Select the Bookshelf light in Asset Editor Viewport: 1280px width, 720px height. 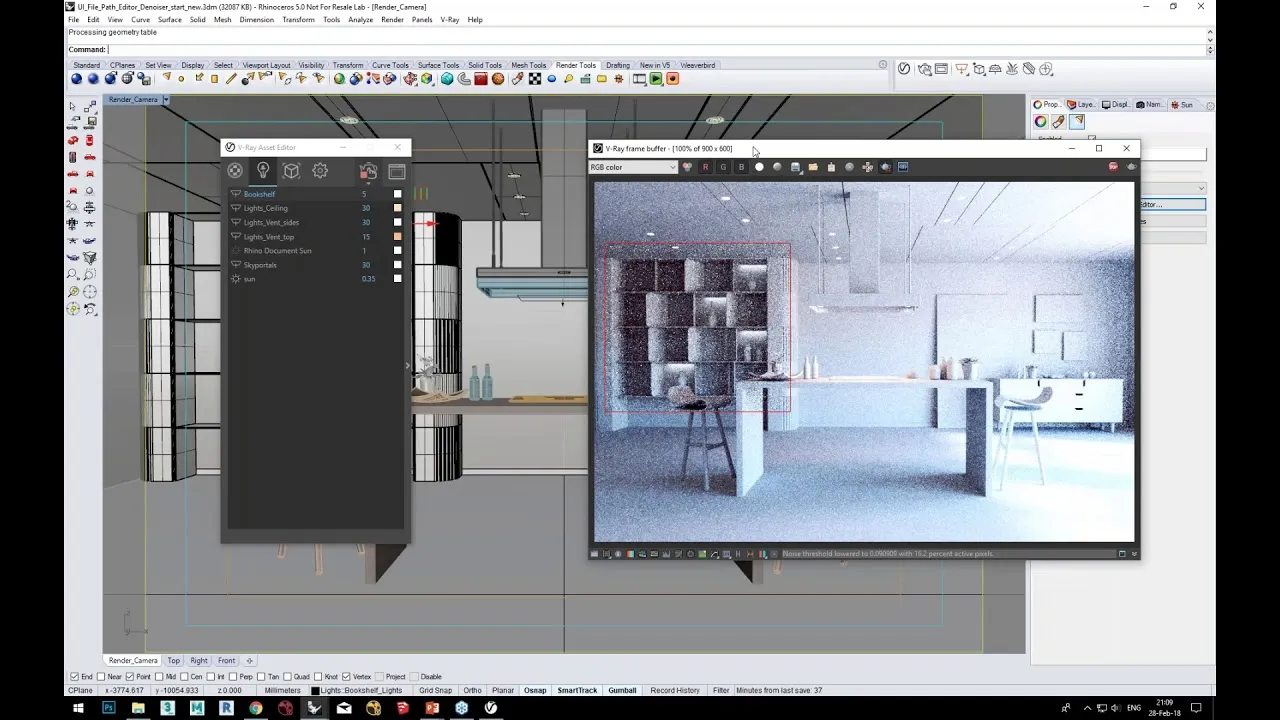coord(315,194)
